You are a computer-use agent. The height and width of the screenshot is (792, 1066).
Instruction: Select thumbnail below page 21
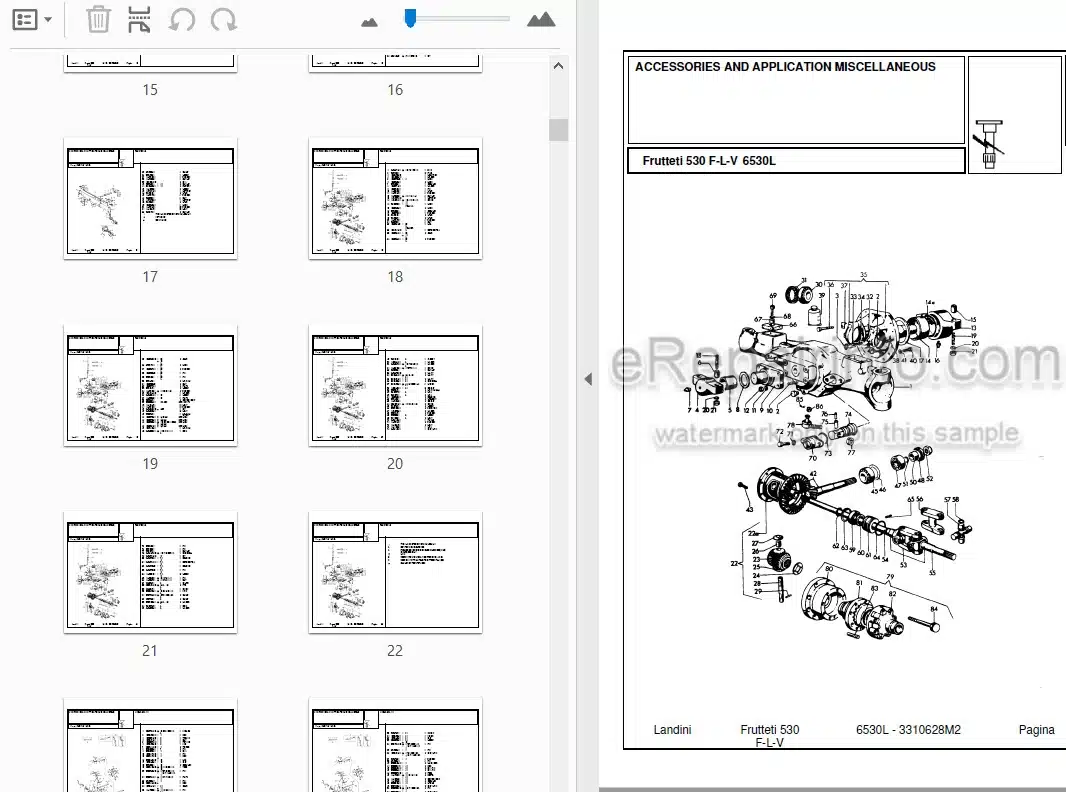tap(150, 745)
